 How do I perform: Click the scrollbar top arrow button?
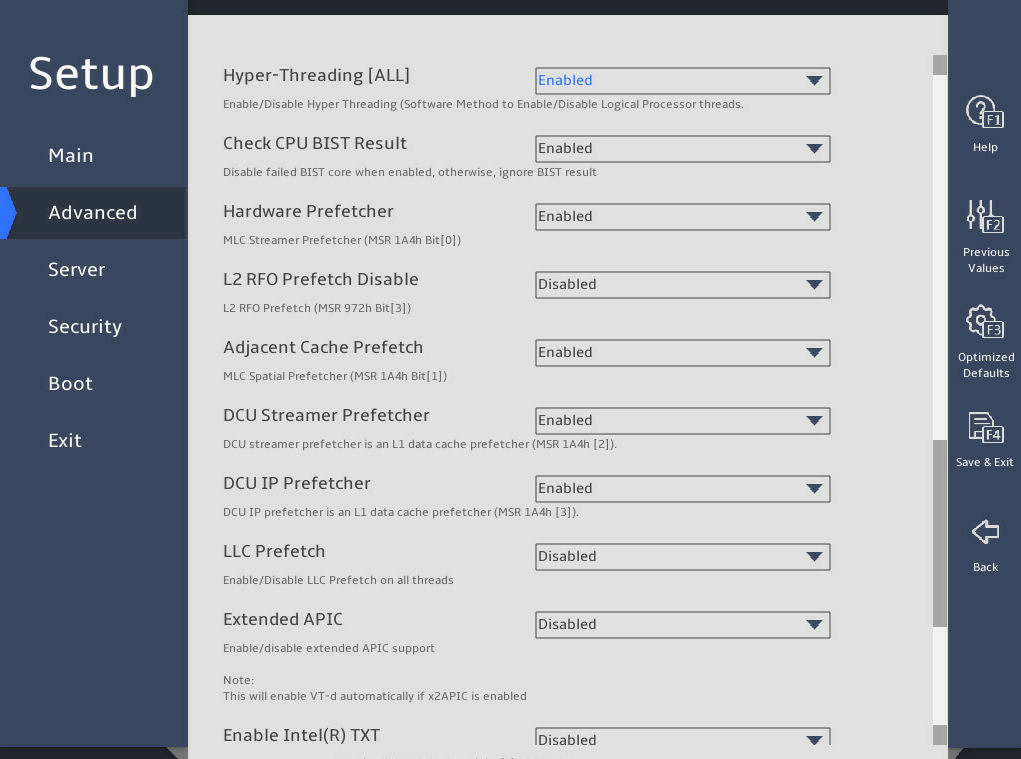click(940, 64)
